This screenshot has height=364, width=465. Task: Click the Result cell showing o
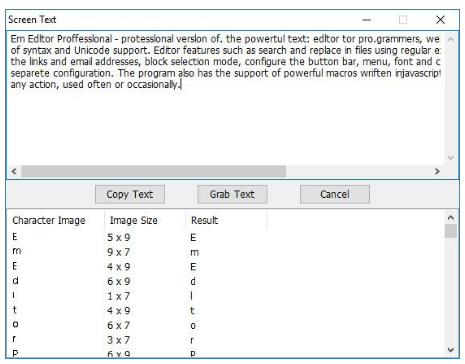(x=193, y=326)
